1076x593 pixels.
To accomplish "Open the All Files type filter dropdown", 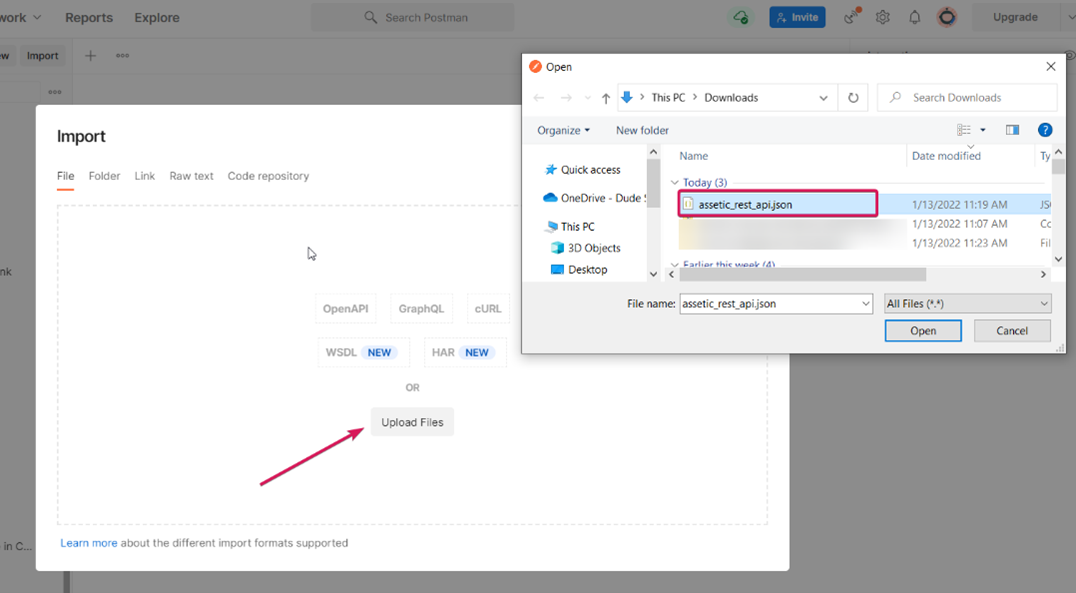I will click(968, 303).
